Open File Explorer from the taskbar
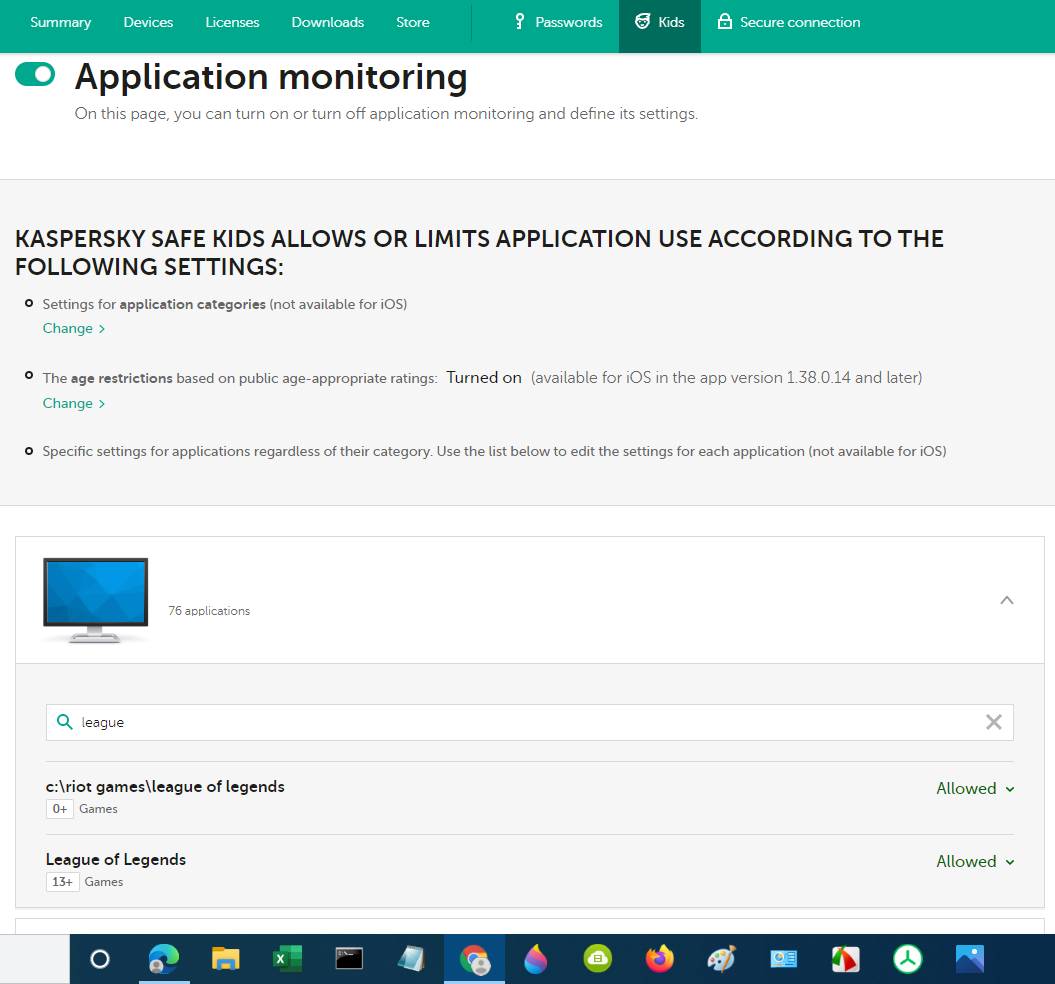Image resolution: width=1055 pixels, height=984 pixels. (225, 959)
